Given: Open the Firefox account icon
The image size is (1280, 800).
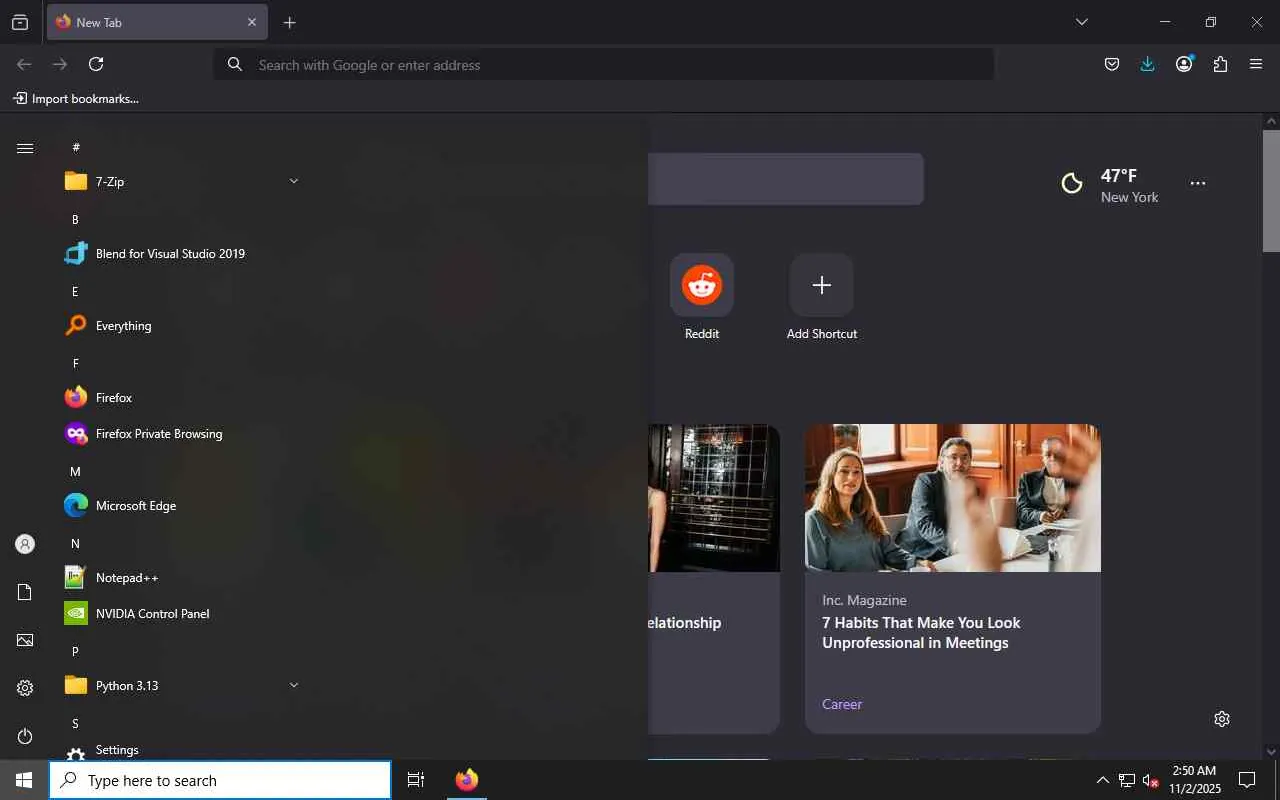Looking at the screenshot, I should click(1184, 64).
